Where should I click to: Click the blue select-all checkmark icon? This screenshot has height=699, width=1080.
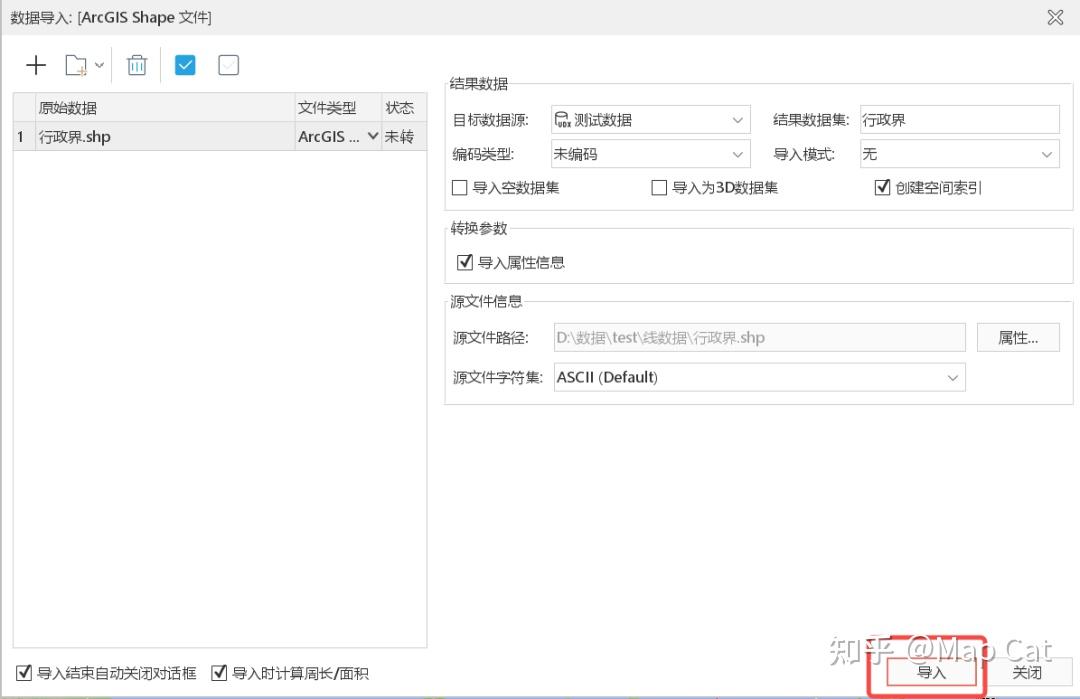184,64
